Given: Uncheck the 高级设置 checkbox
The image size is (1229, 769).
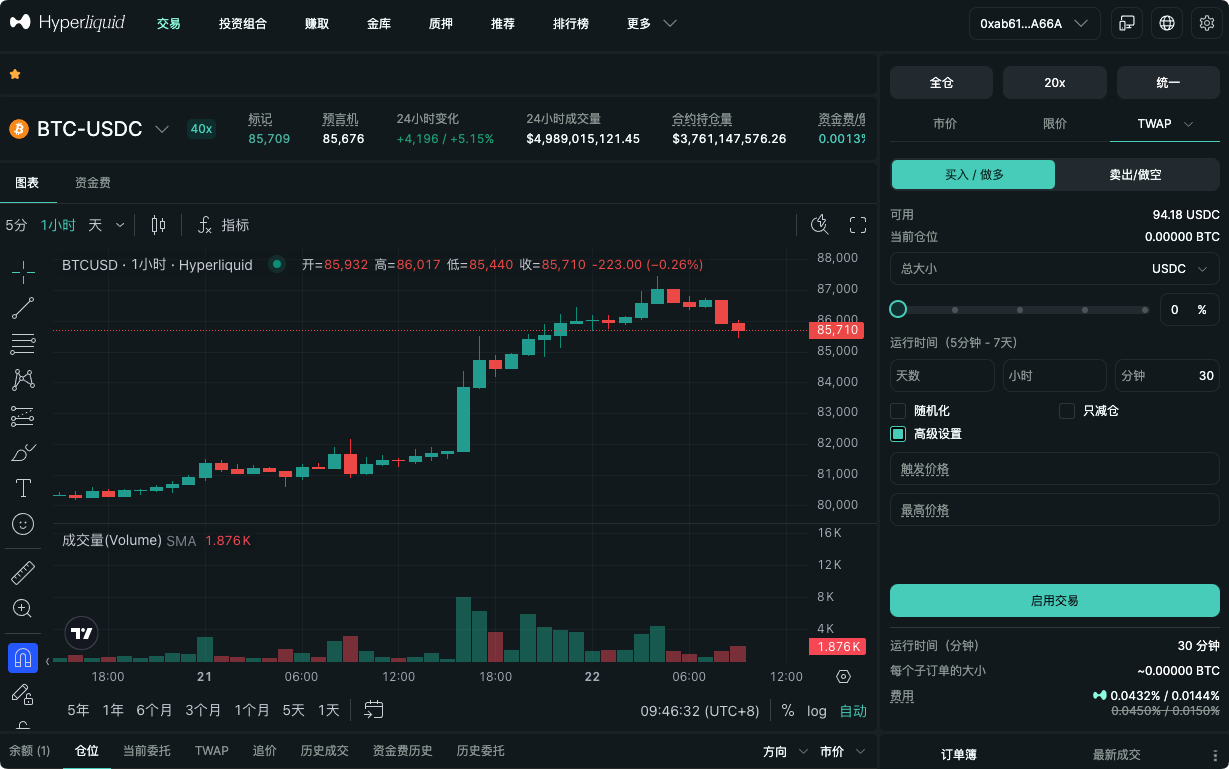Looking at the screenshot, I should coord(898,434).
